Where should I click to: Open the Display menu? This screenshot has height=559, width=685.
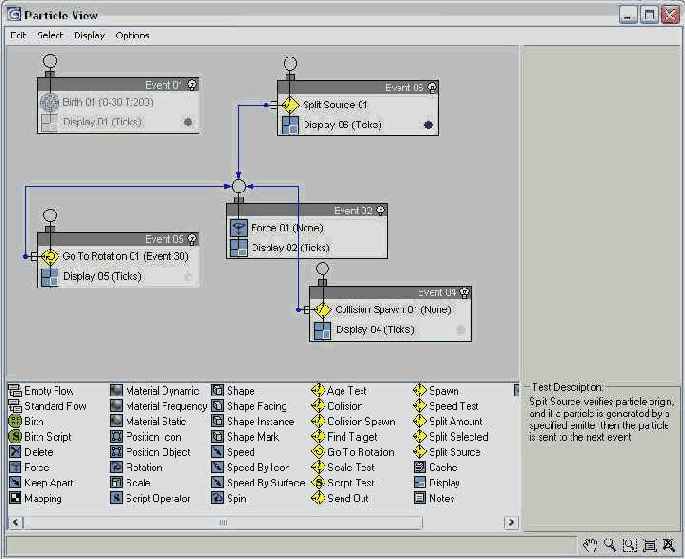89,35
